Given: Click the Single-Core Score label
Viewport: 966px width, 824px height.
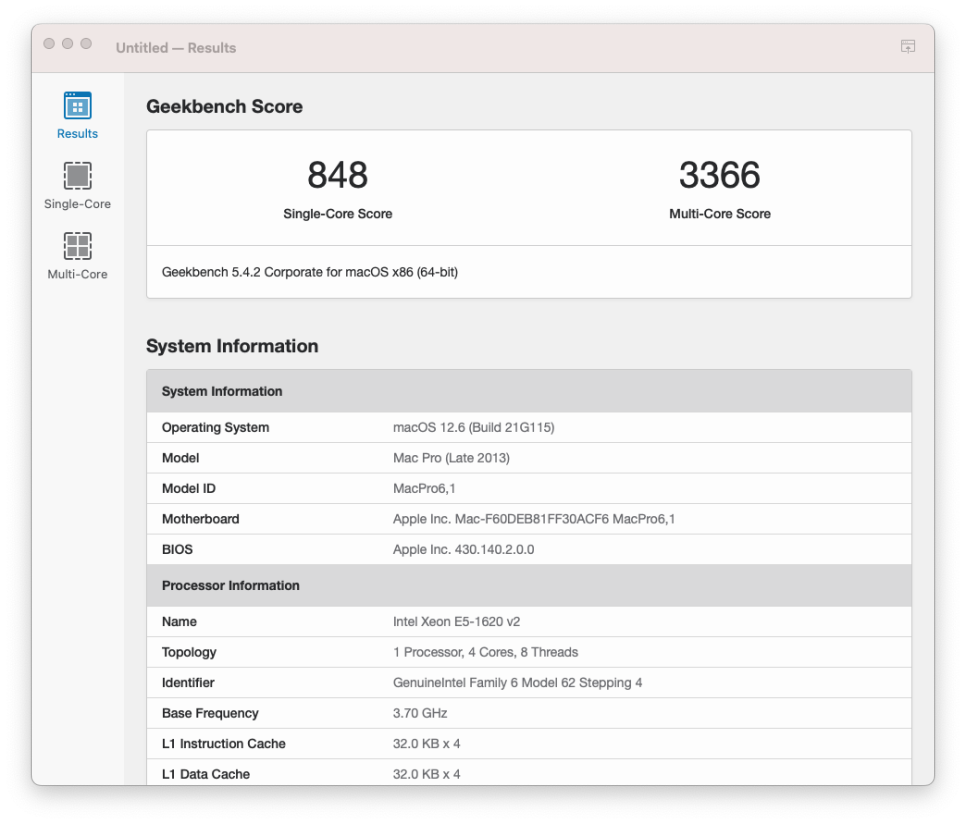Looking at the screenshot, I should click(338, 214).
